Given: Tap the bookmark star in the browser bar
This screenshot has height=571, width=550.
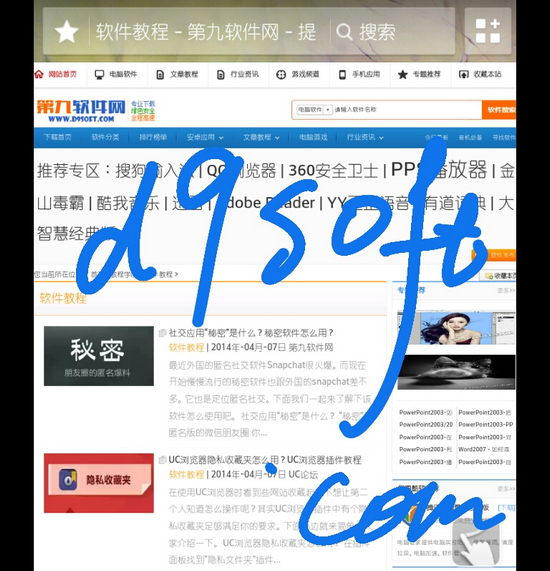Looking at the screenshot, I should coord(66,32).
